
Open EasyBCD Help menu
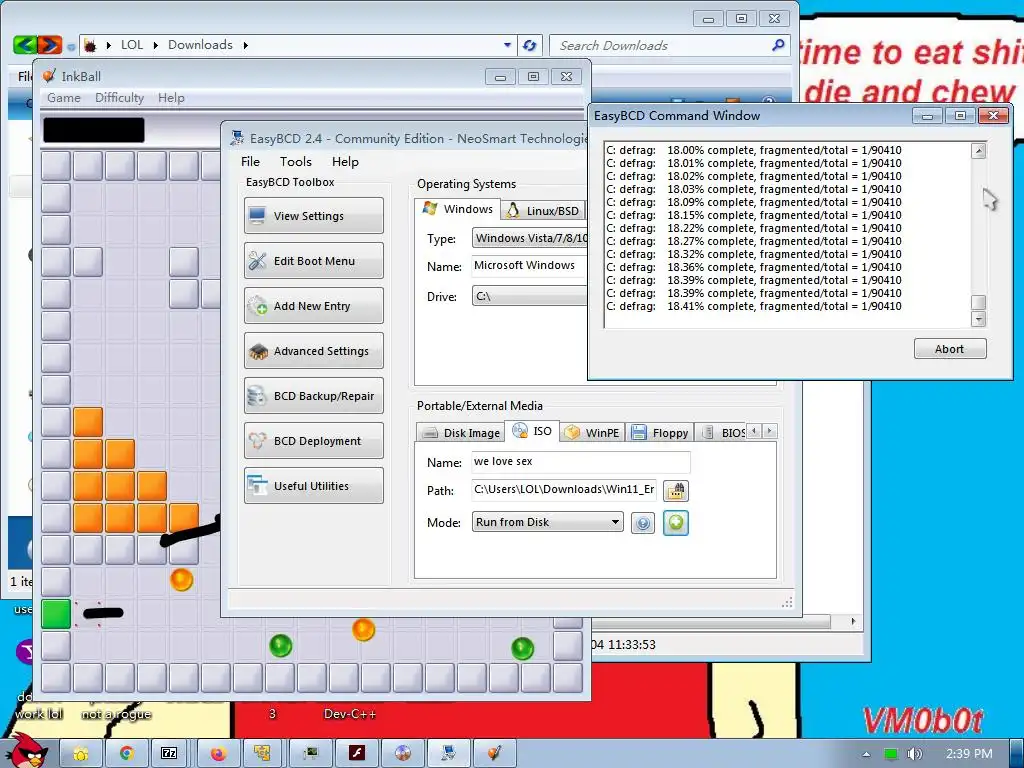click(x=345, y=161)
